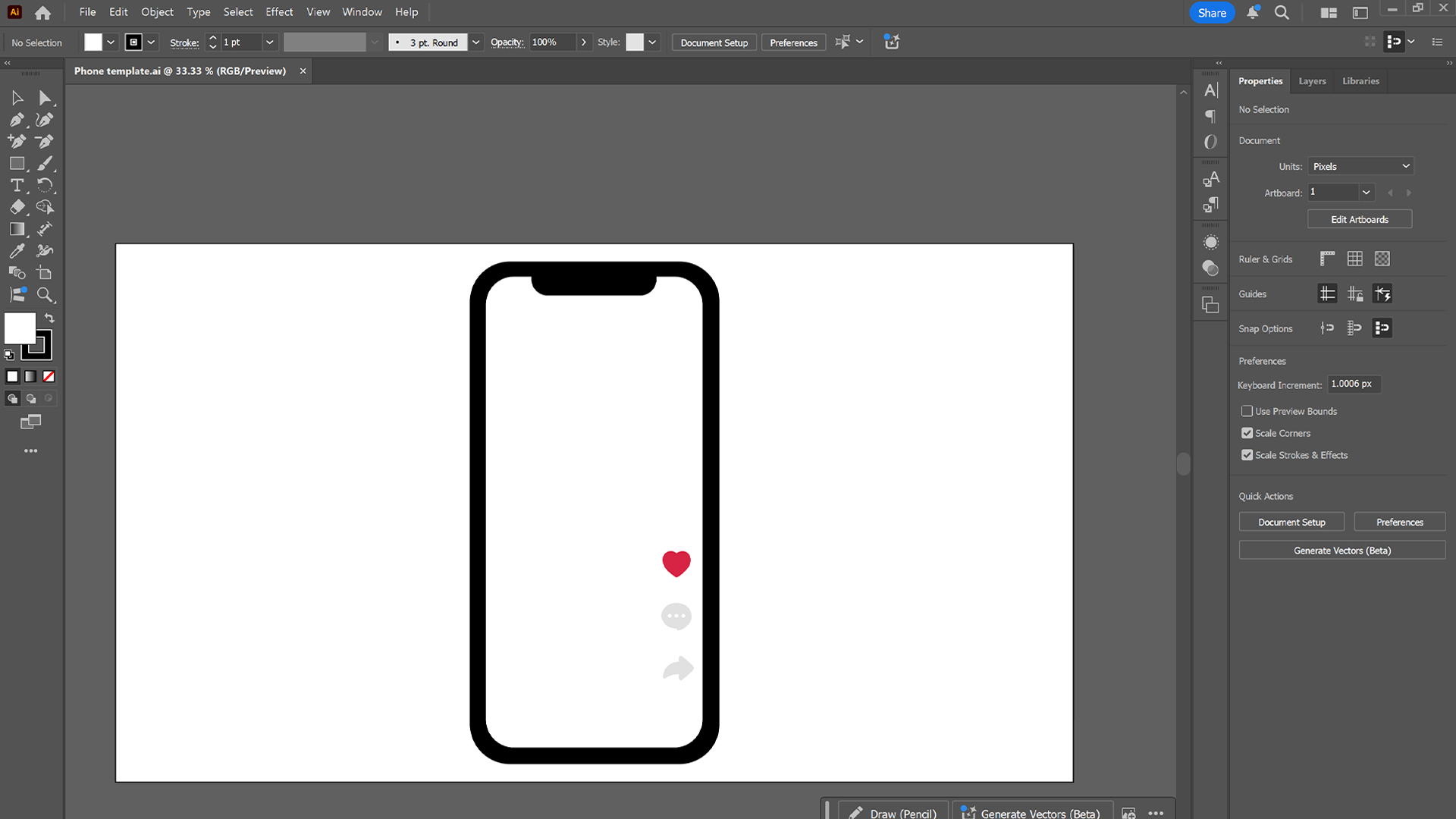Open stroke color dropdown in control bar
Image resolution: width=1456 pixels, height=819 pixels.
[x=151, y=42]
